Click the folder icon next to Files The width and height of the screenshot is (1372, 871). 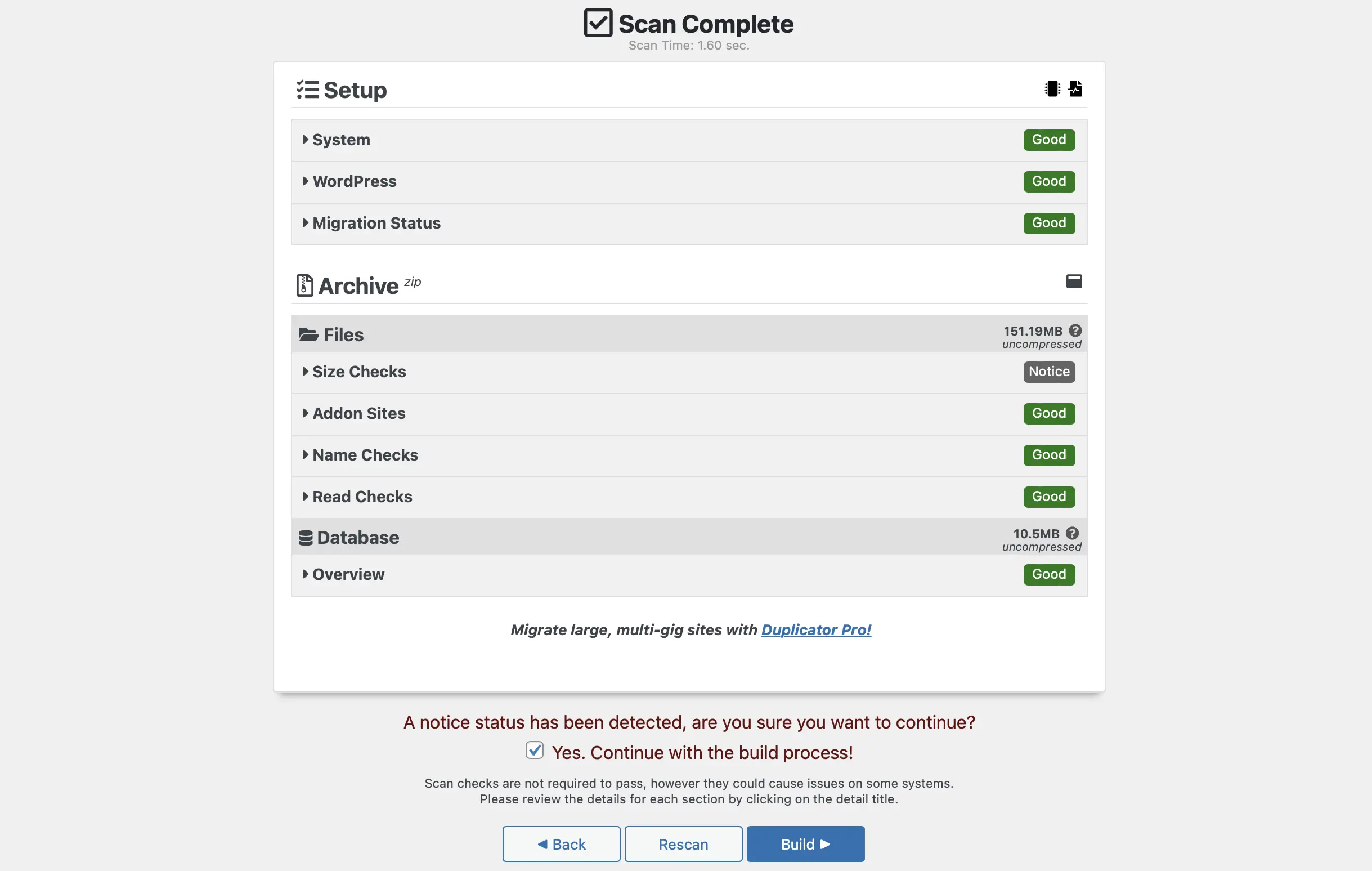point(307,333)
